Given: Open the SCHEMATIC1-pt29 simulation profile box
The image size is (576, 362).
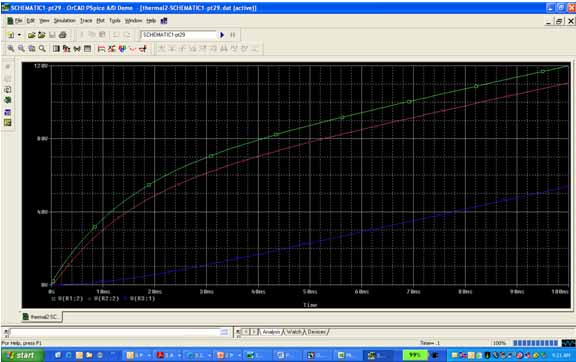Looking at the screenshot, I should [179, 35].
